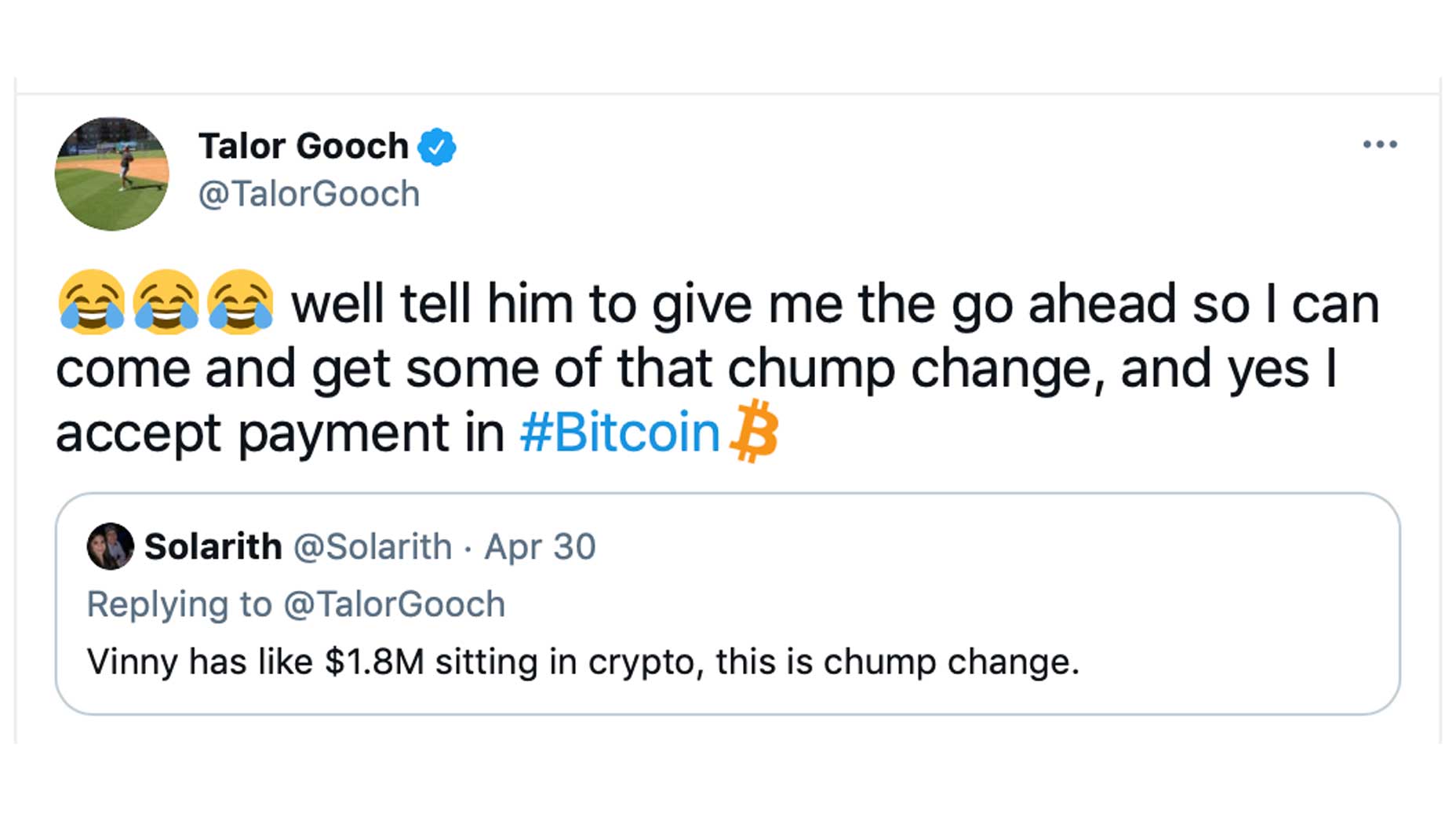Screen dimensions: 1456x821
Task: Click the 'Replying to' label
Action: [179, 604]
